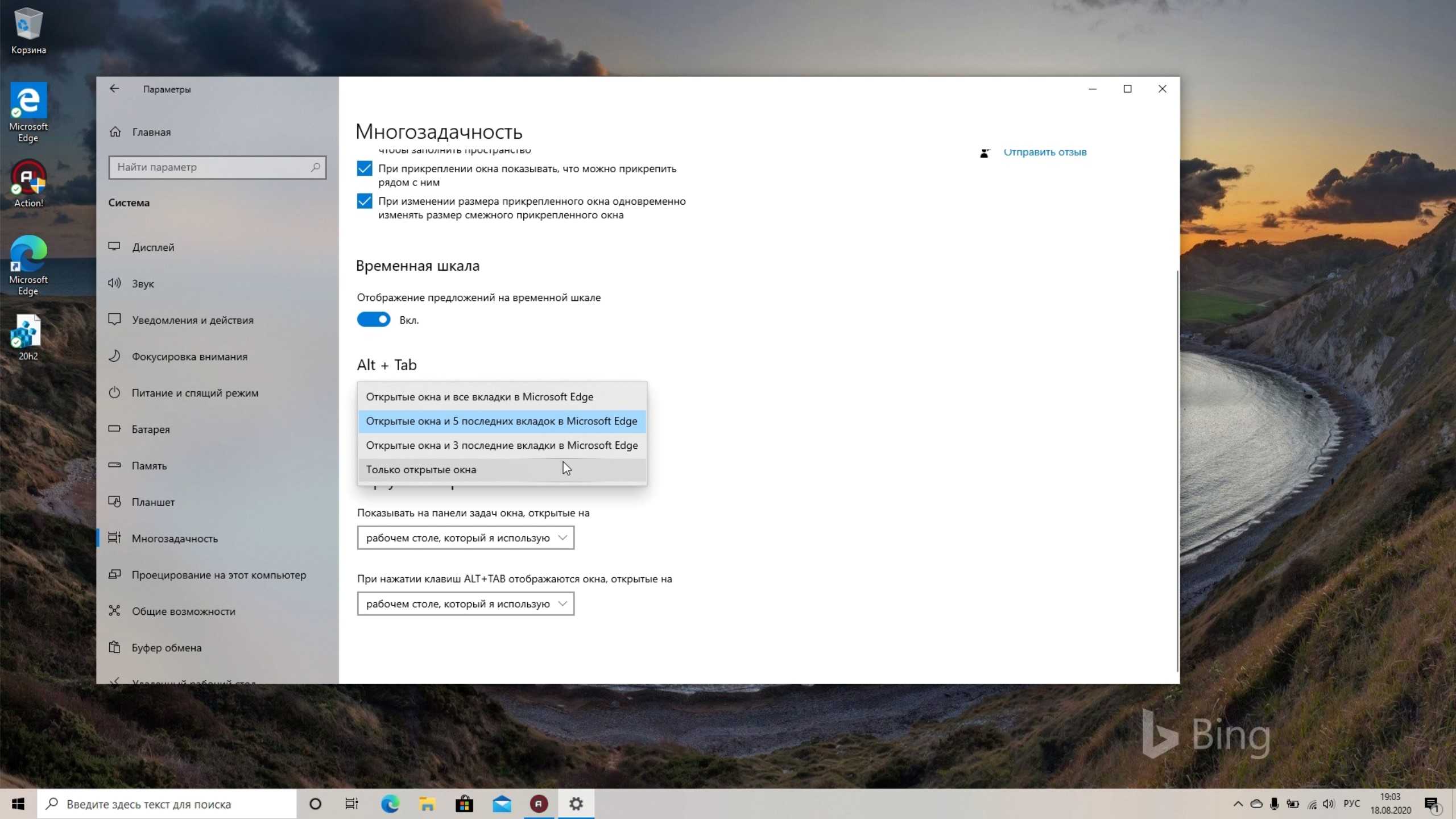Select Открытые окна и 3 последние вкладки option
This screenshot has height=819, width=1456.
502,446
